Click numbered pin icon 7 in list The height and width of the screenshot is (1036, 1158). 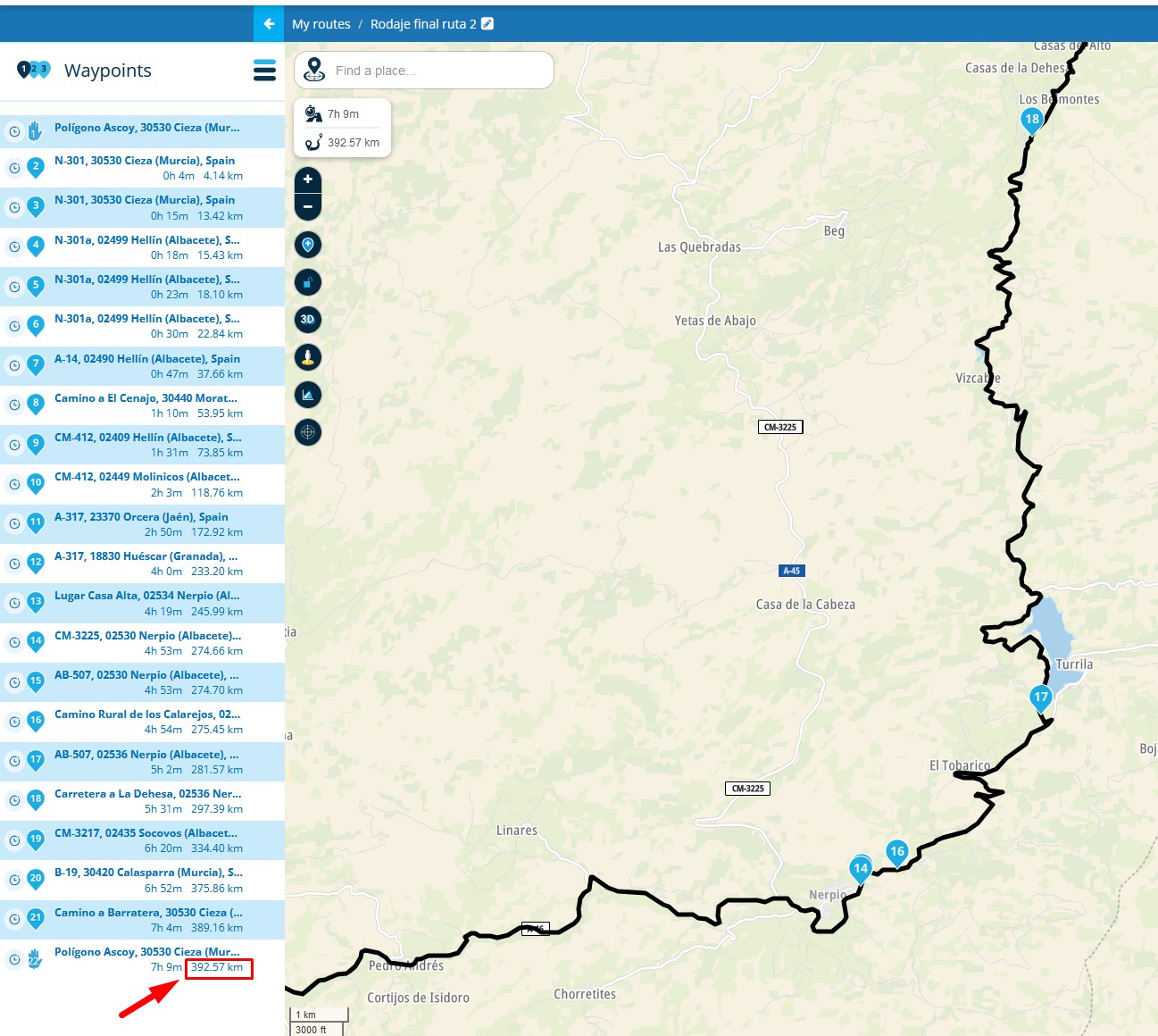36,365
